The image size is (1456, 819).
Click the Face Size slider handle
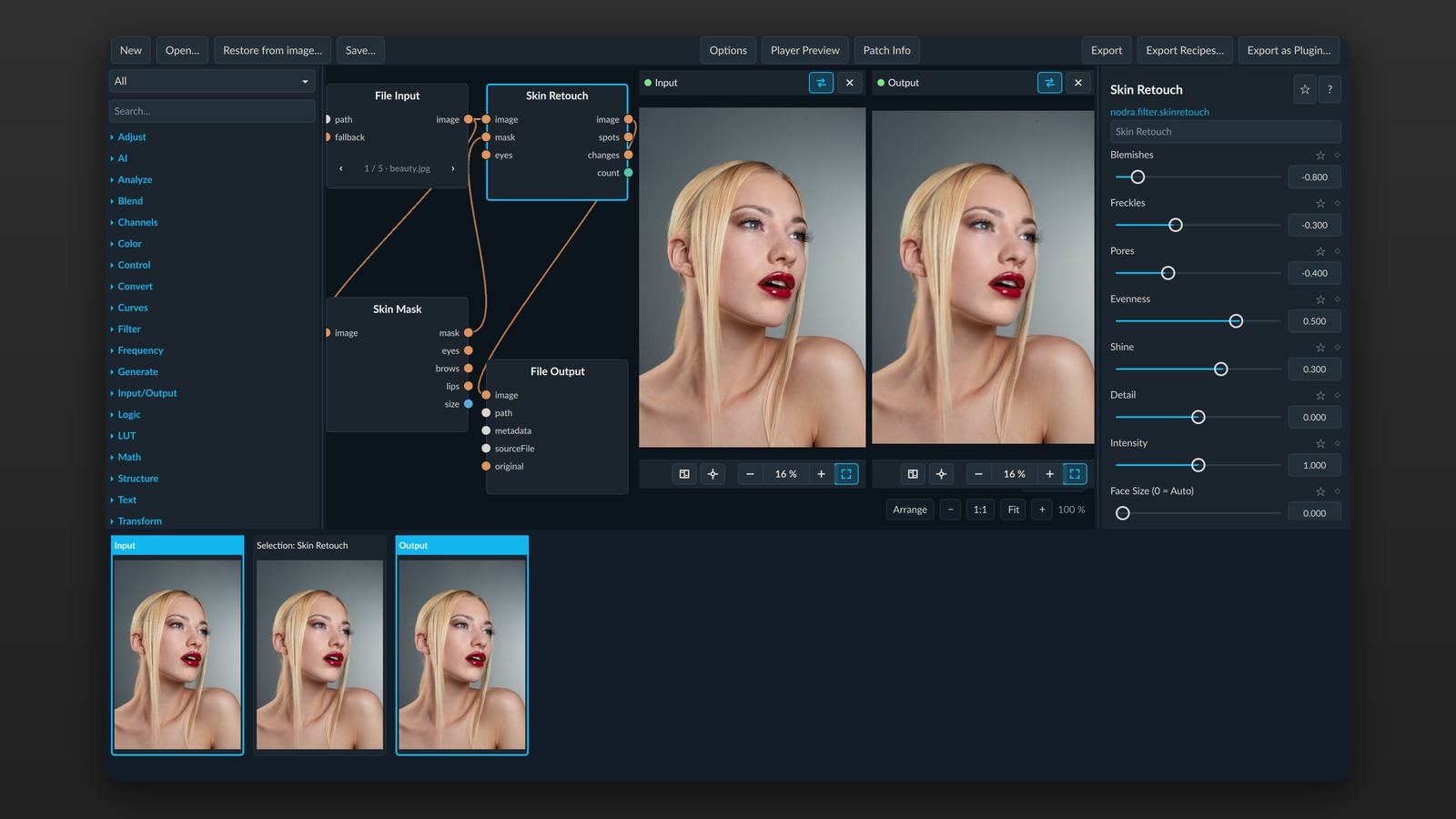tap(1123, 513)
